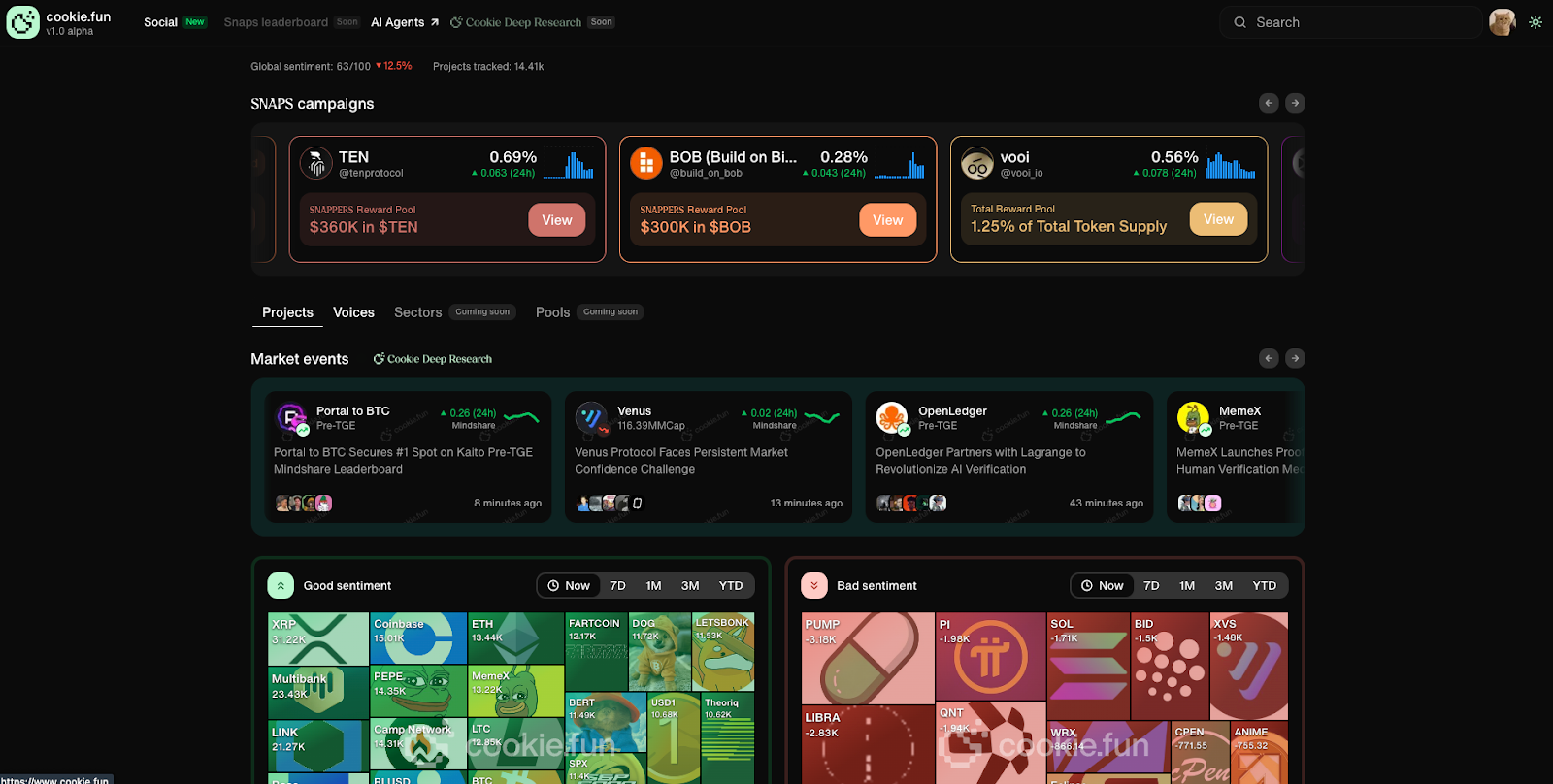Switch to the Voices tab
The width and height of the screenshot is (1553, 784).
click(353, 312)
